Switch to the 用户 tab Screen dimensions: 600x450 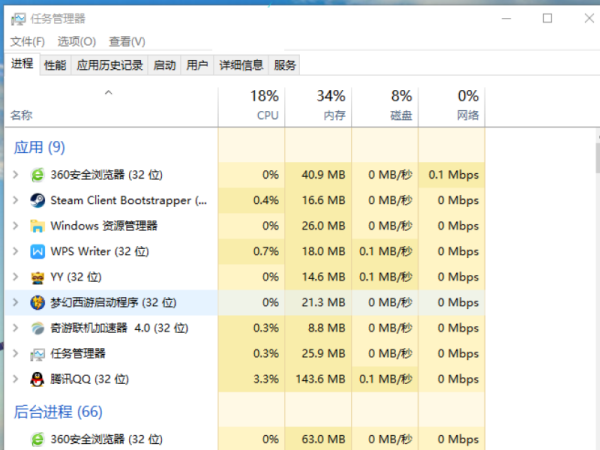(x=197, y=65)
